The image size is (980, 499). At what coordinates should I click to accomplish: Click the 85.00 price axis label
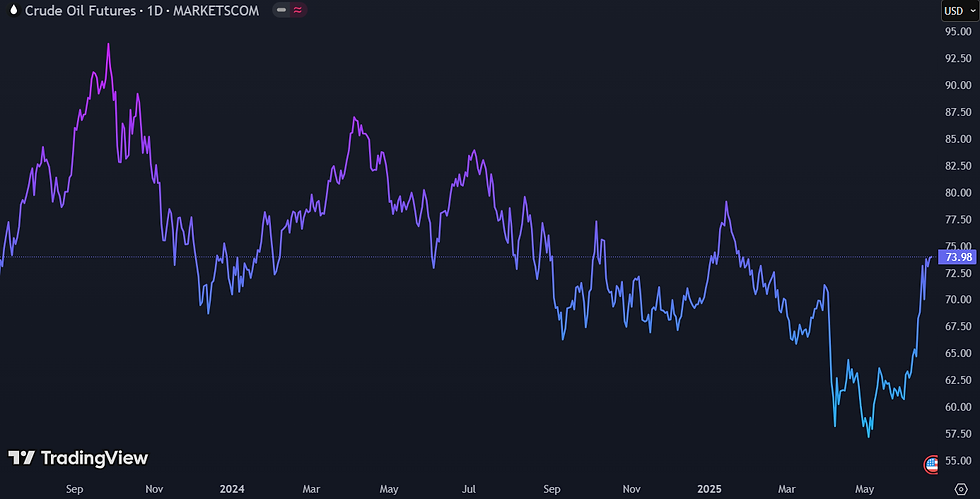click(x=958, y=139)
